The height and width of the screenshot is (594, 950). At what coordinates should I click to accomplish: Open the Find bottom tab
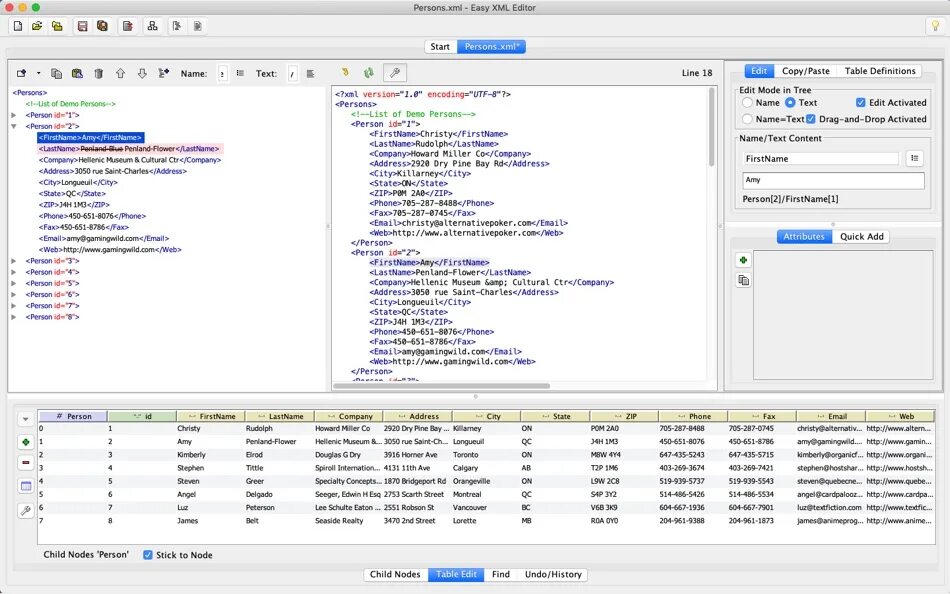click(x=500, y=574)
